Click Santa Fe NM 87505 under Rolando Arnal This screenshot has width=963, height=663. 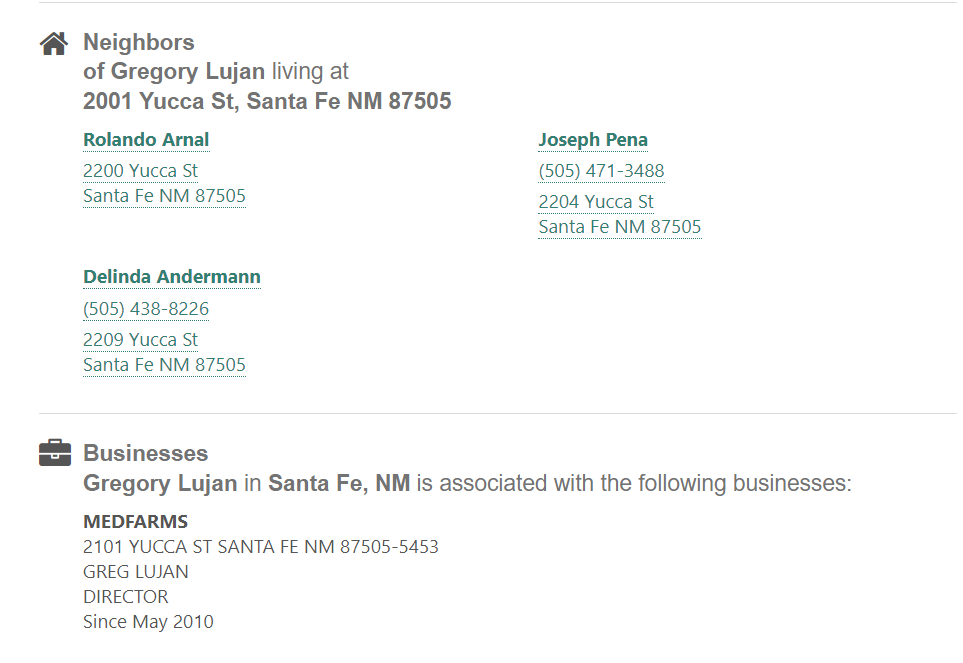pyautogui.click(x=165, y=196)
